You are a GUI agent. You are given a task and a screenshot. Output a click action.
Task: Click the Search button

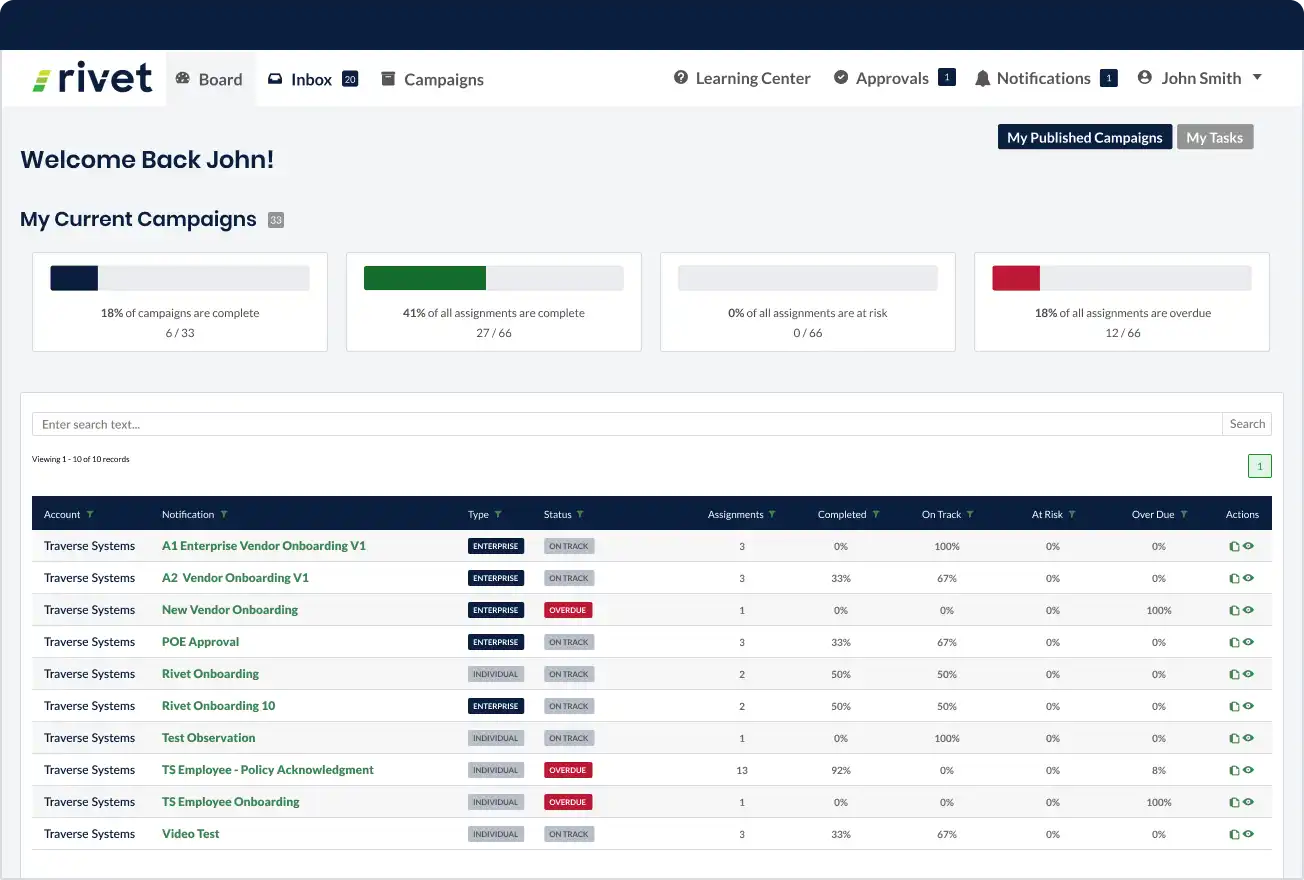1246,423
